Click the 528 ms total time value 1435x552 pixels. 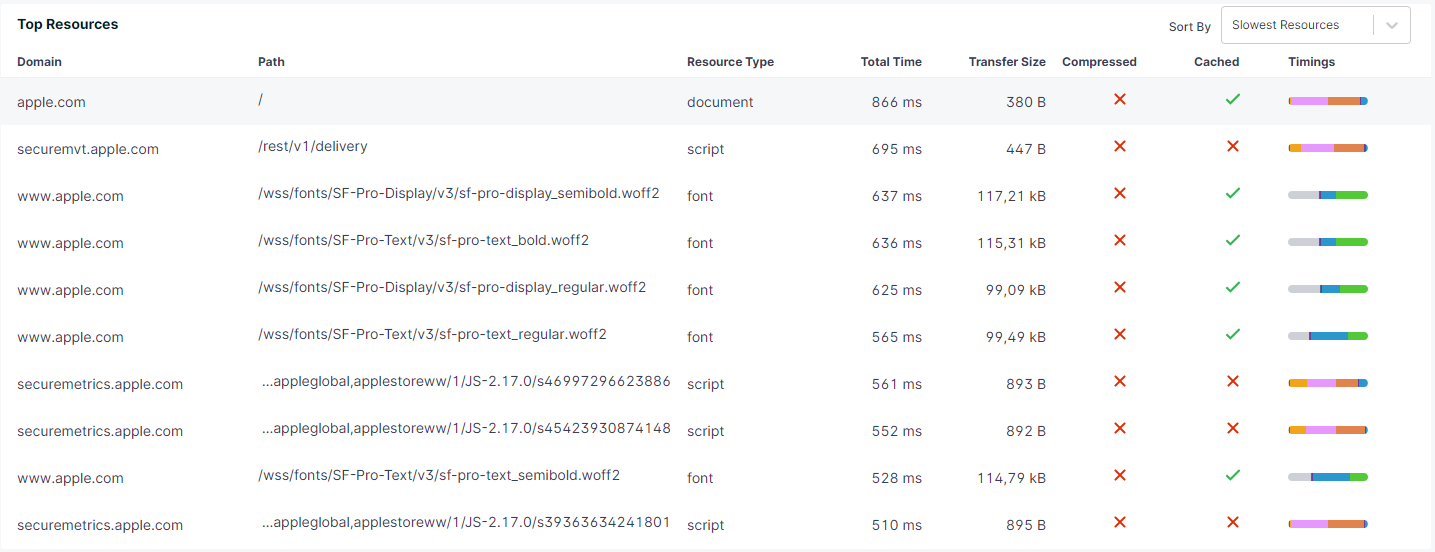point(897,478)
